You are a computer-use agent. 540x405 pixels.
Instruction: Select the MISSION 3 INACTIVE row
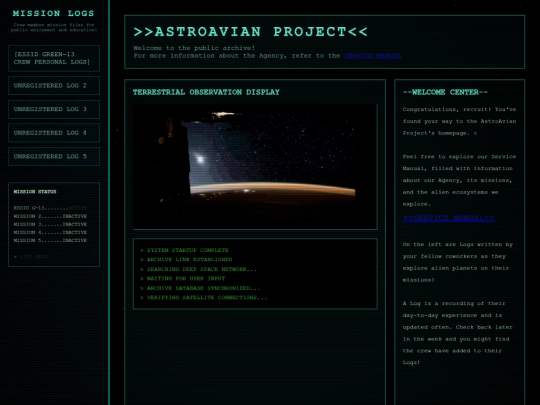(x=50, y=224)
